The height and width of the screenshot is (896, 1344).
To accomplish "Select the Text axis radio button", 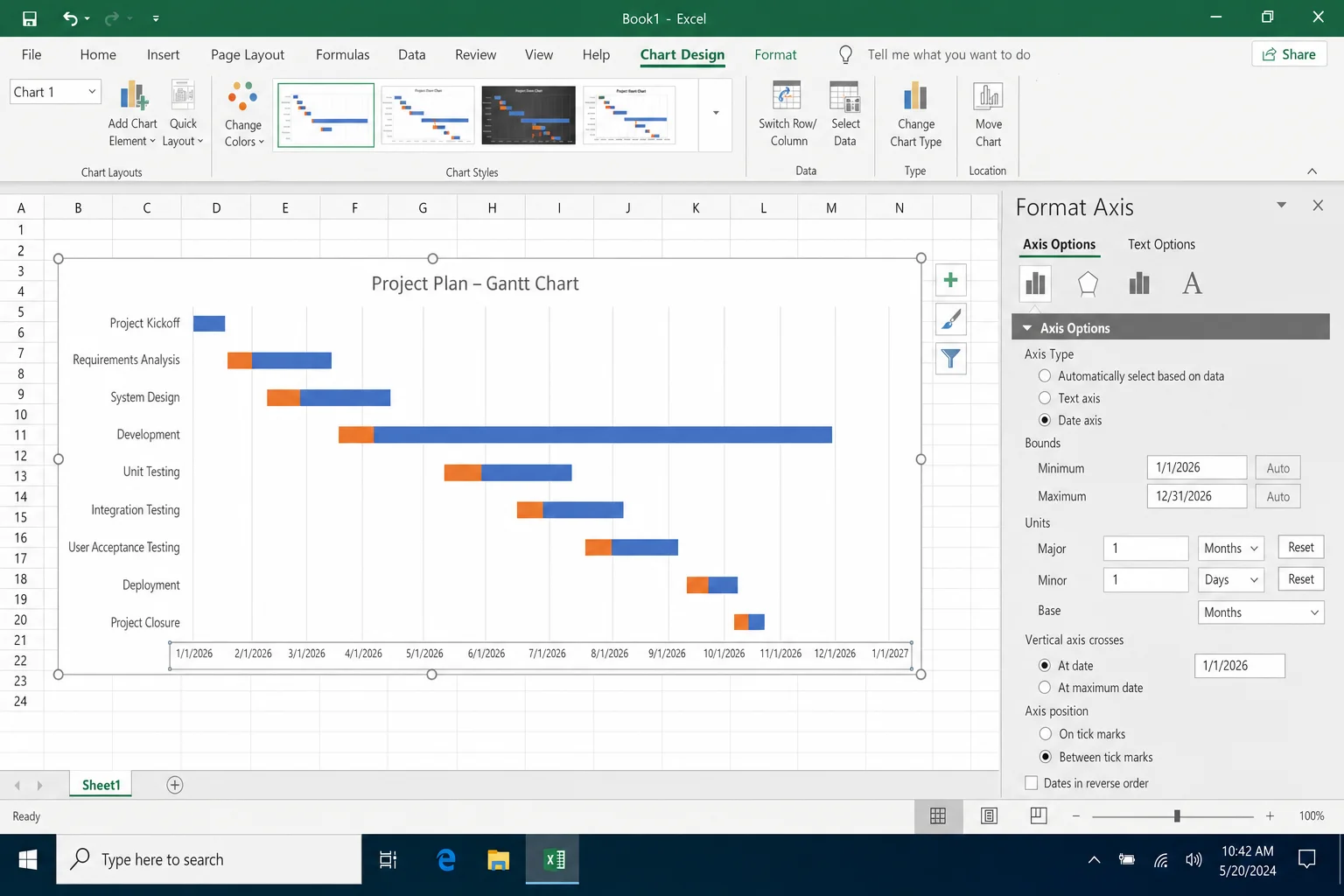I will 1045,397.
